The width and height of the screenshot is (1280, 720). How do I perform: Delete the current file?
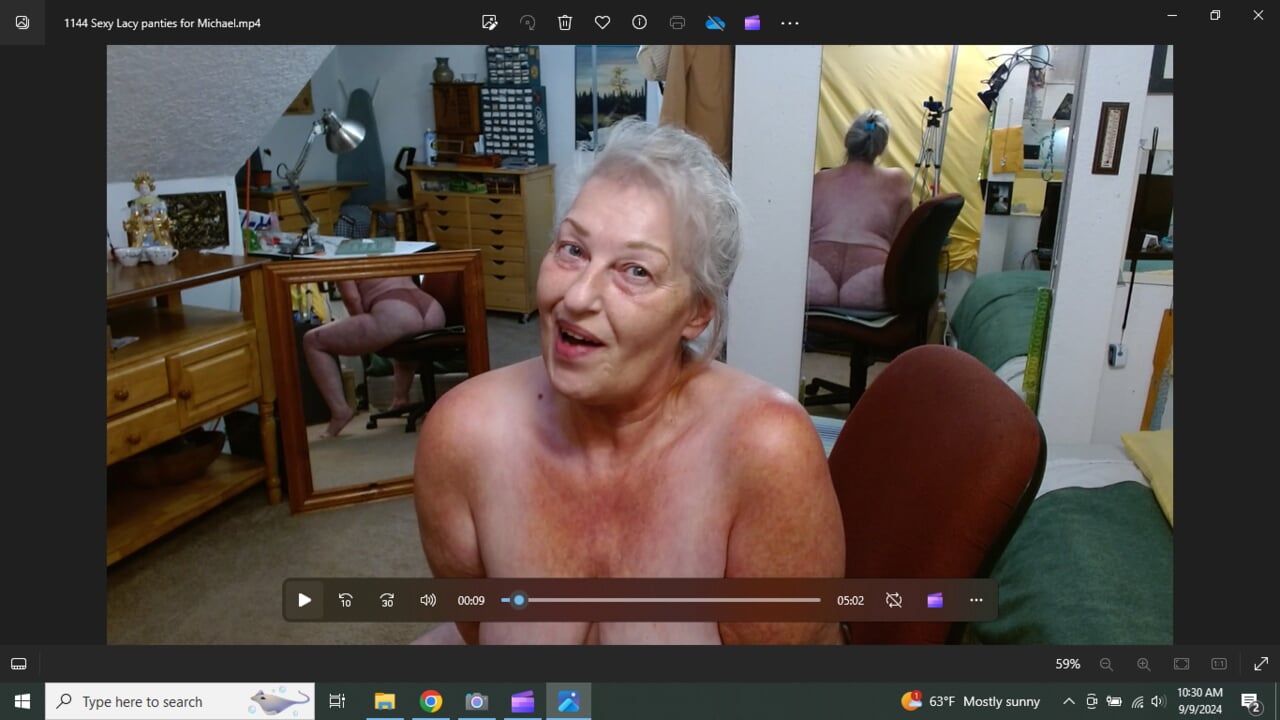[x=565, y=22]
